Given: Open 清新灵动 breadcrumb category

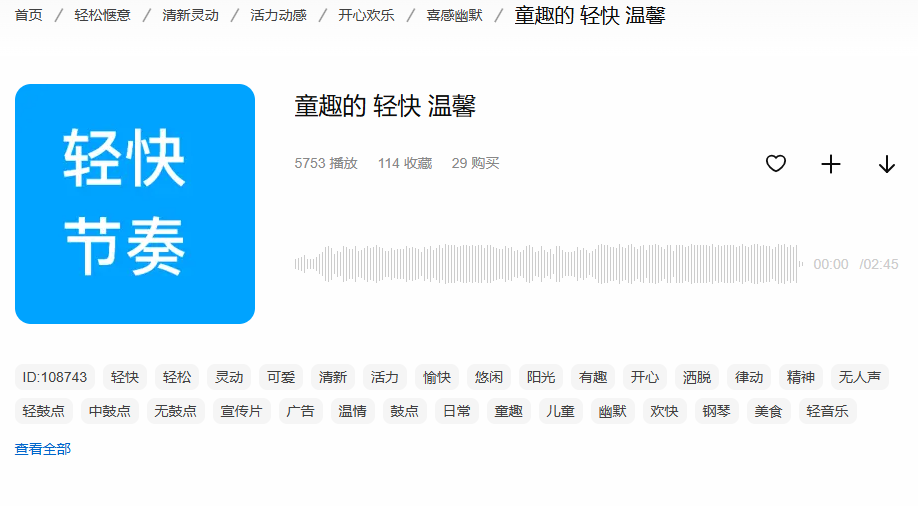Looking at the screenshot, I should tap(190, 15).
